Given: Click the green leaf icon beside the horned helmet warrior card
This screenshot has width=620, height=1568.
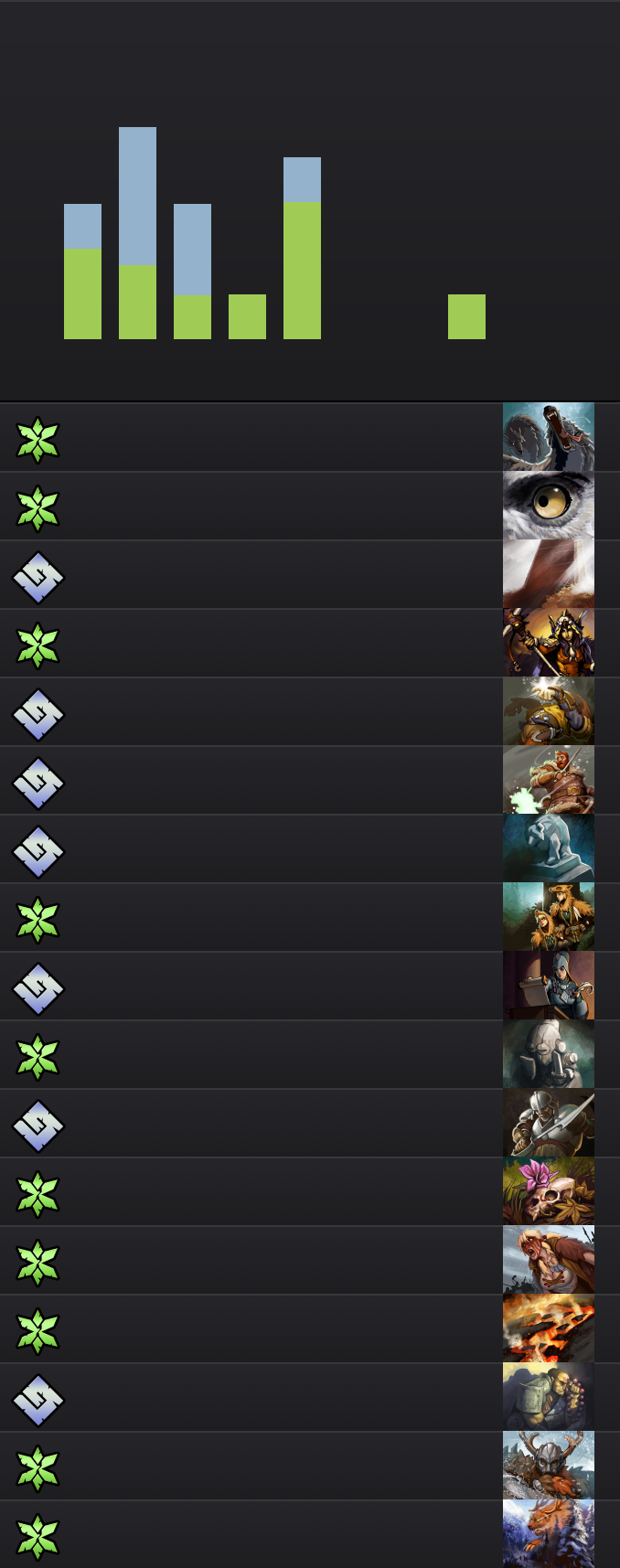Looking at the screenshot, I should (37, 1468).
